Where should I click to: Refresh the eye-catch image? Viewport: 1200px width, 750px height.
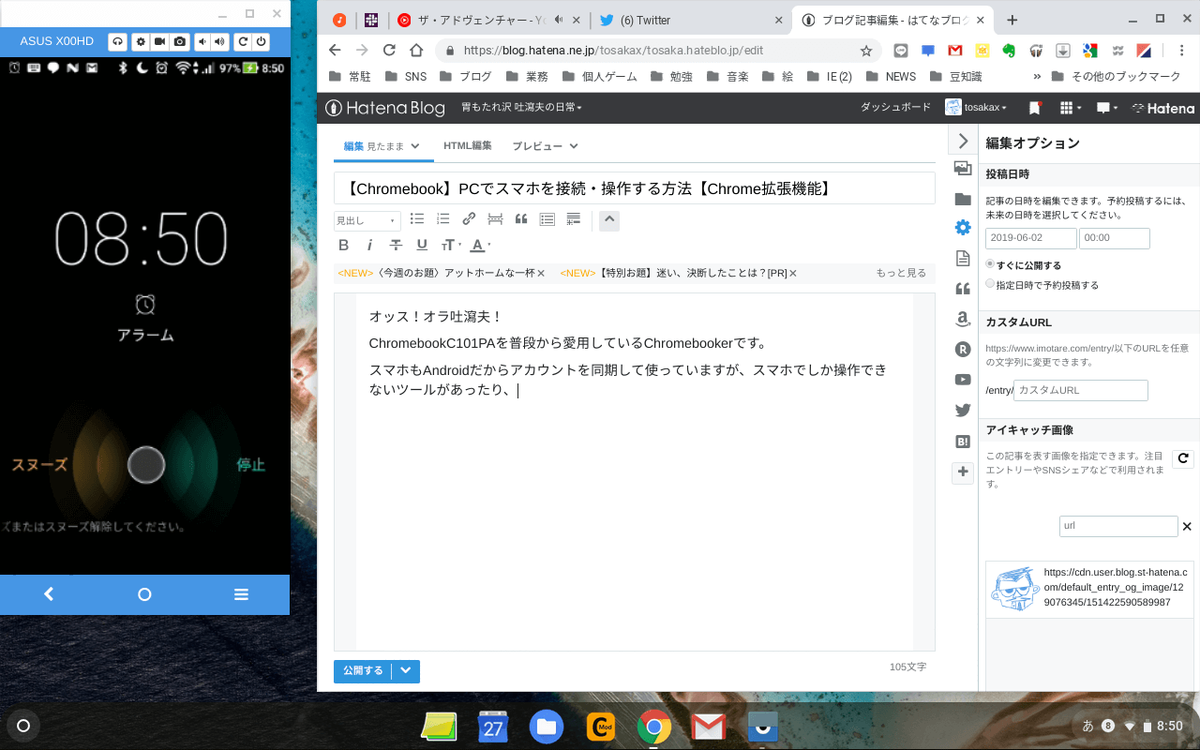pos(1183,458)
